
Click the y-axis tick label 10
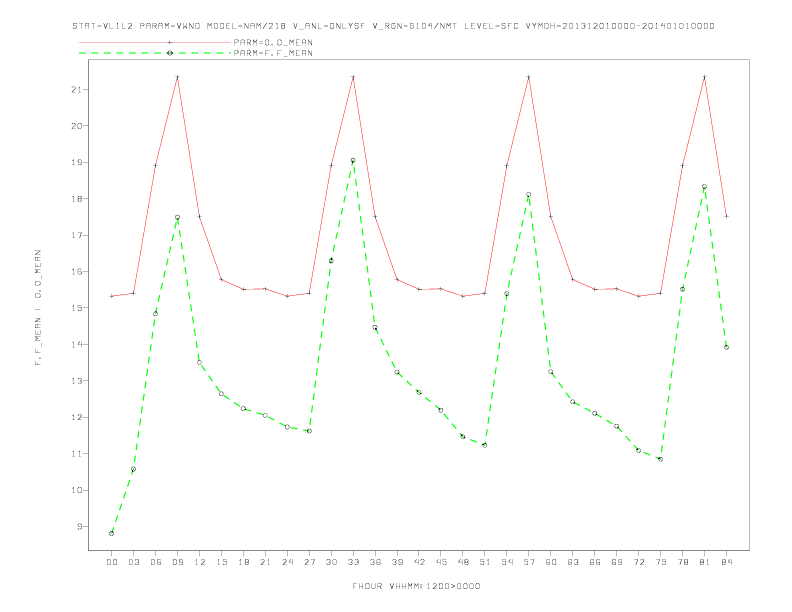(x=76, y=490)
